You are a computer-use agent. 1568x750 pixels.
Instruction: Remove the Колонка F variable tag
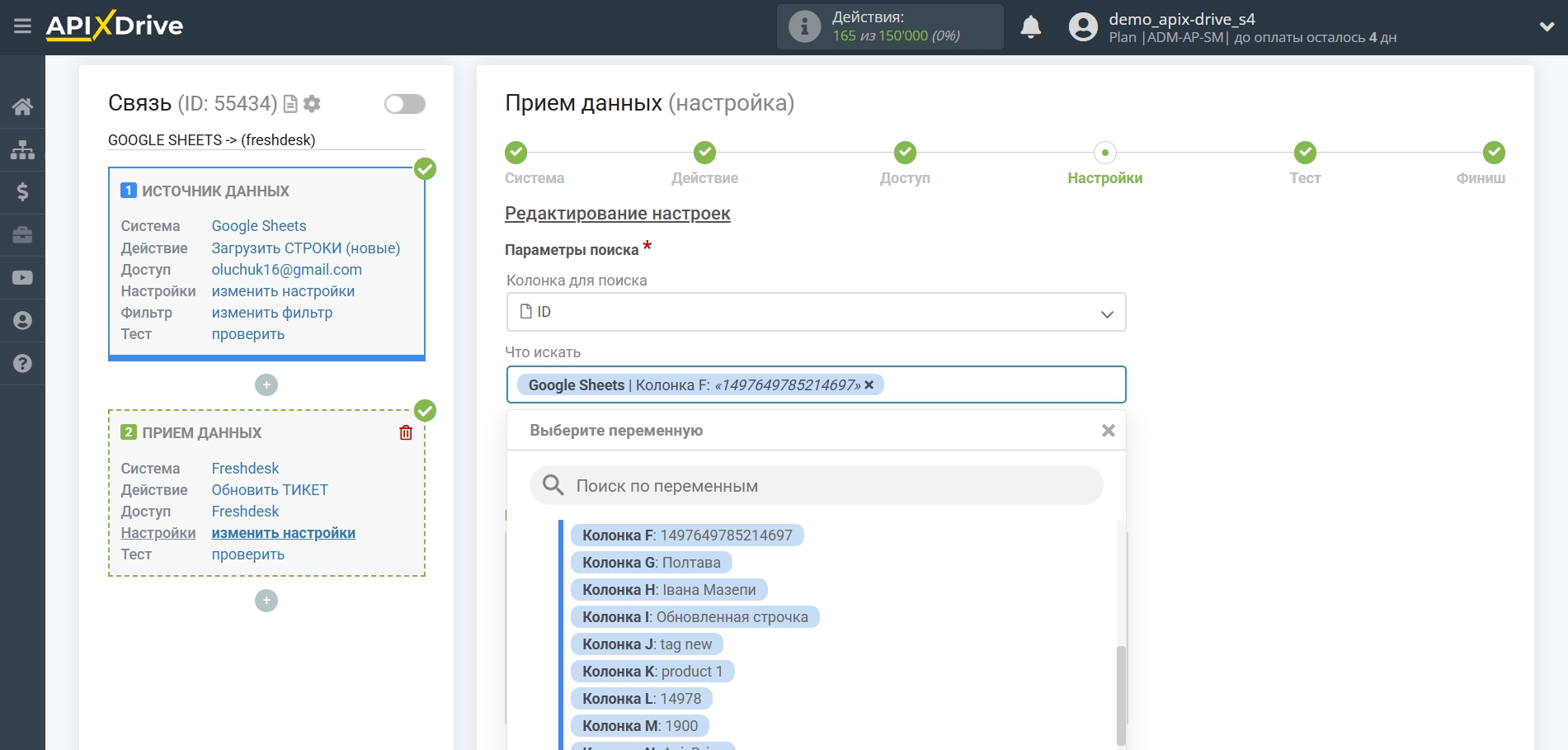click(869, 385)
